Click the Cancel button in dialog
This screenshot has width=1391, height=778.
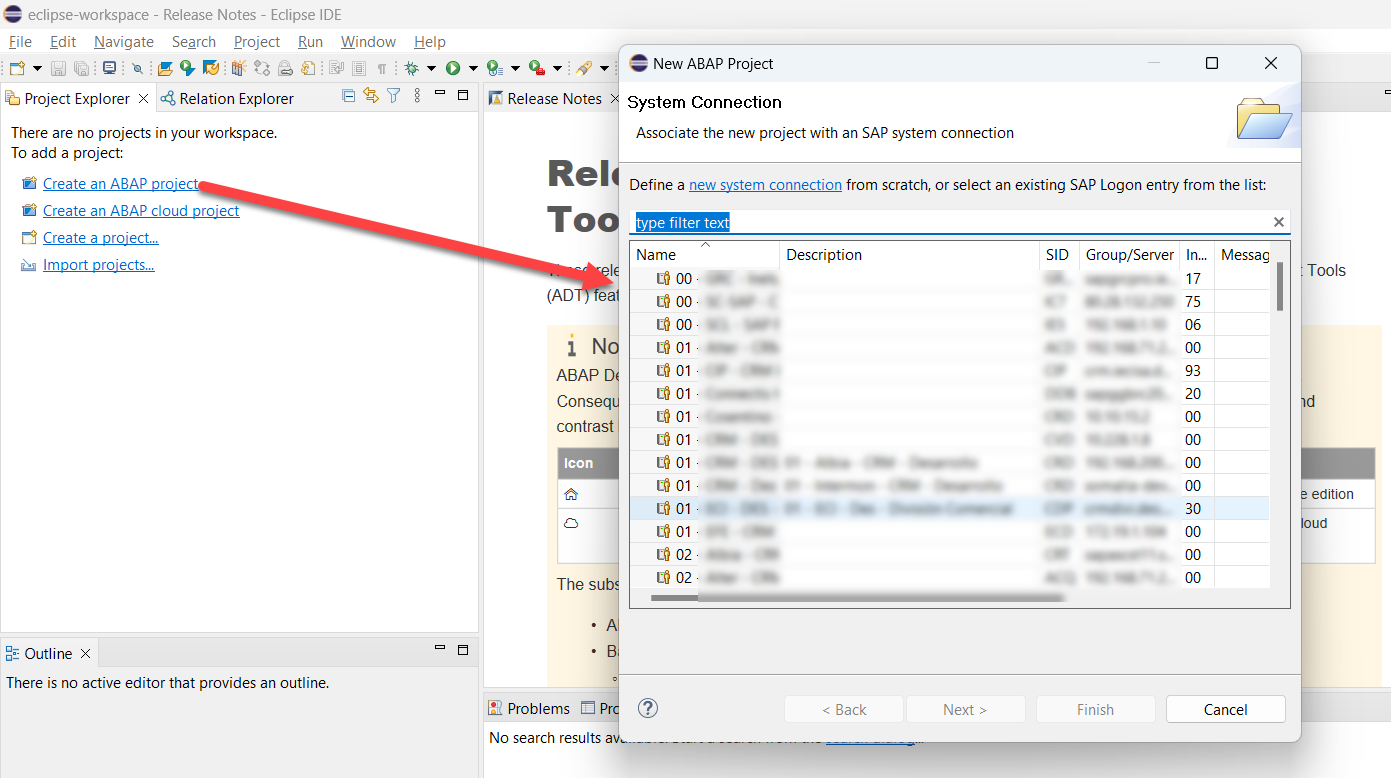[x=1225, y=709]
